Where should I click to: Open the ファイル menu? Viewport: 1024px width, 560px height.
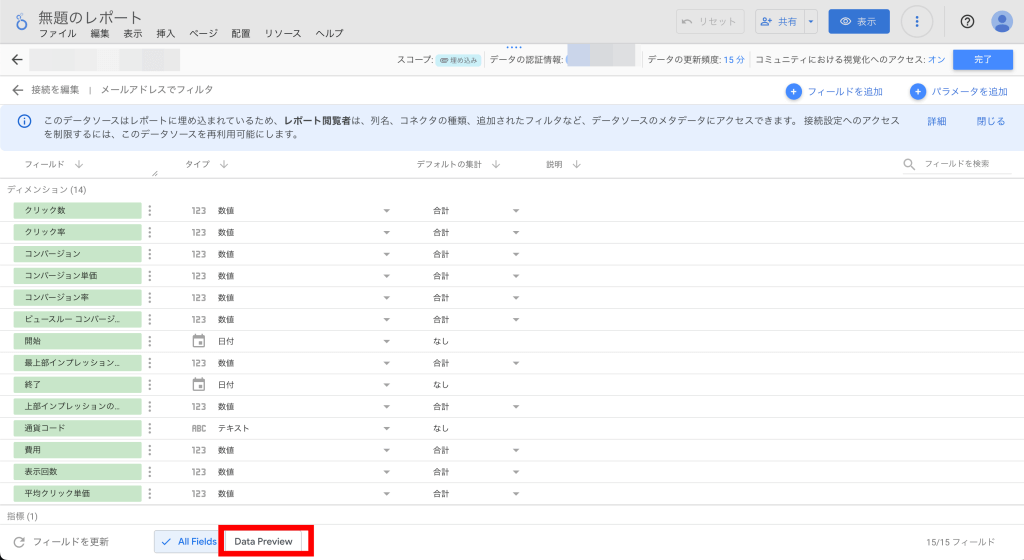[57, 33]
